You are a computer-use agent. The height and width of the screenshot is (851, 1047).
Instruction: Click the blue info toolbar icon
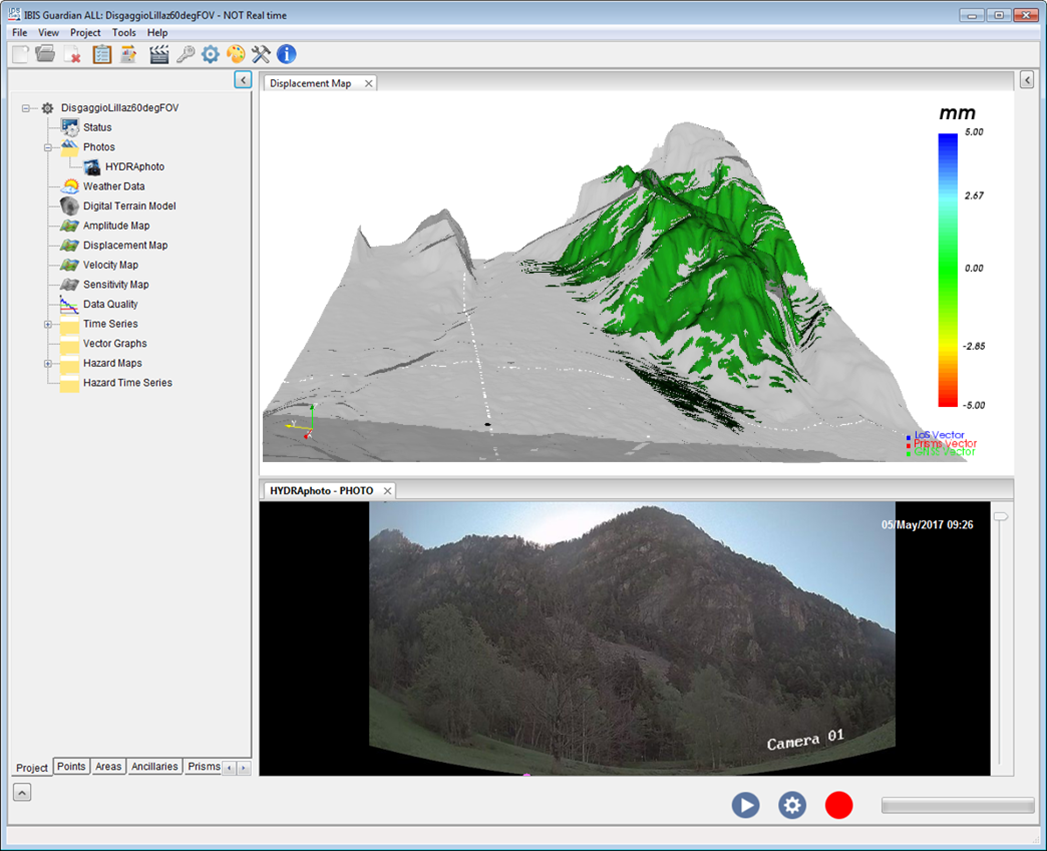286,54
